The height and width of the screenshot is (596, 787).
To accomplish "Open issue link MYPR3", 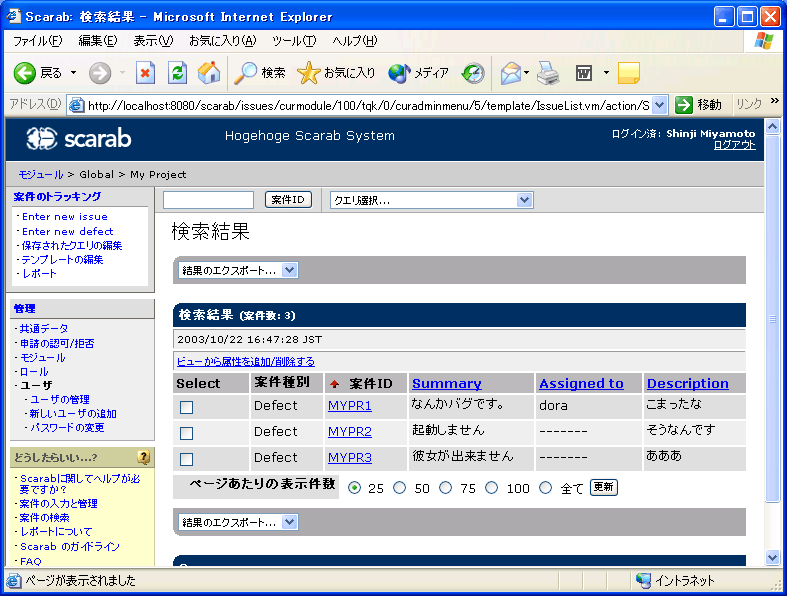I will (350, 457).
